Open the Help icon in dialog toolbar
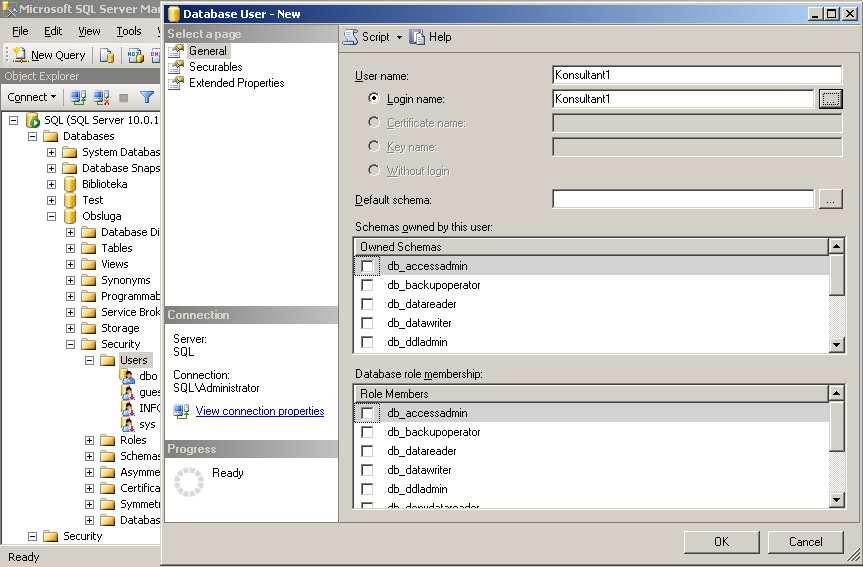The height and width of the screenshot is (567, 863). pyautogui.click(x=417, y=37)
